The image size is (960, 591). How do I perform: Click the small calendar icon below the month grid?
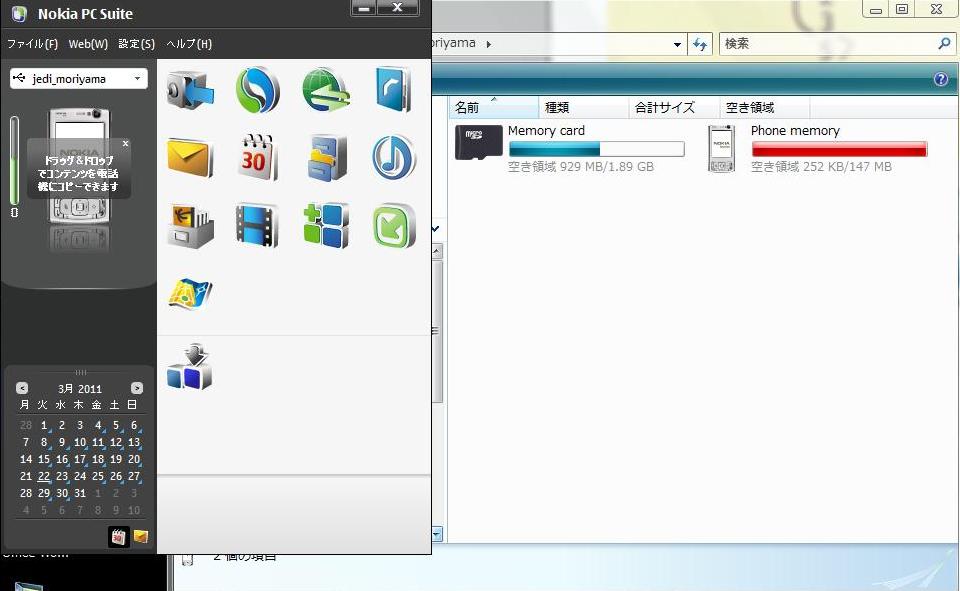pos(119,536)
